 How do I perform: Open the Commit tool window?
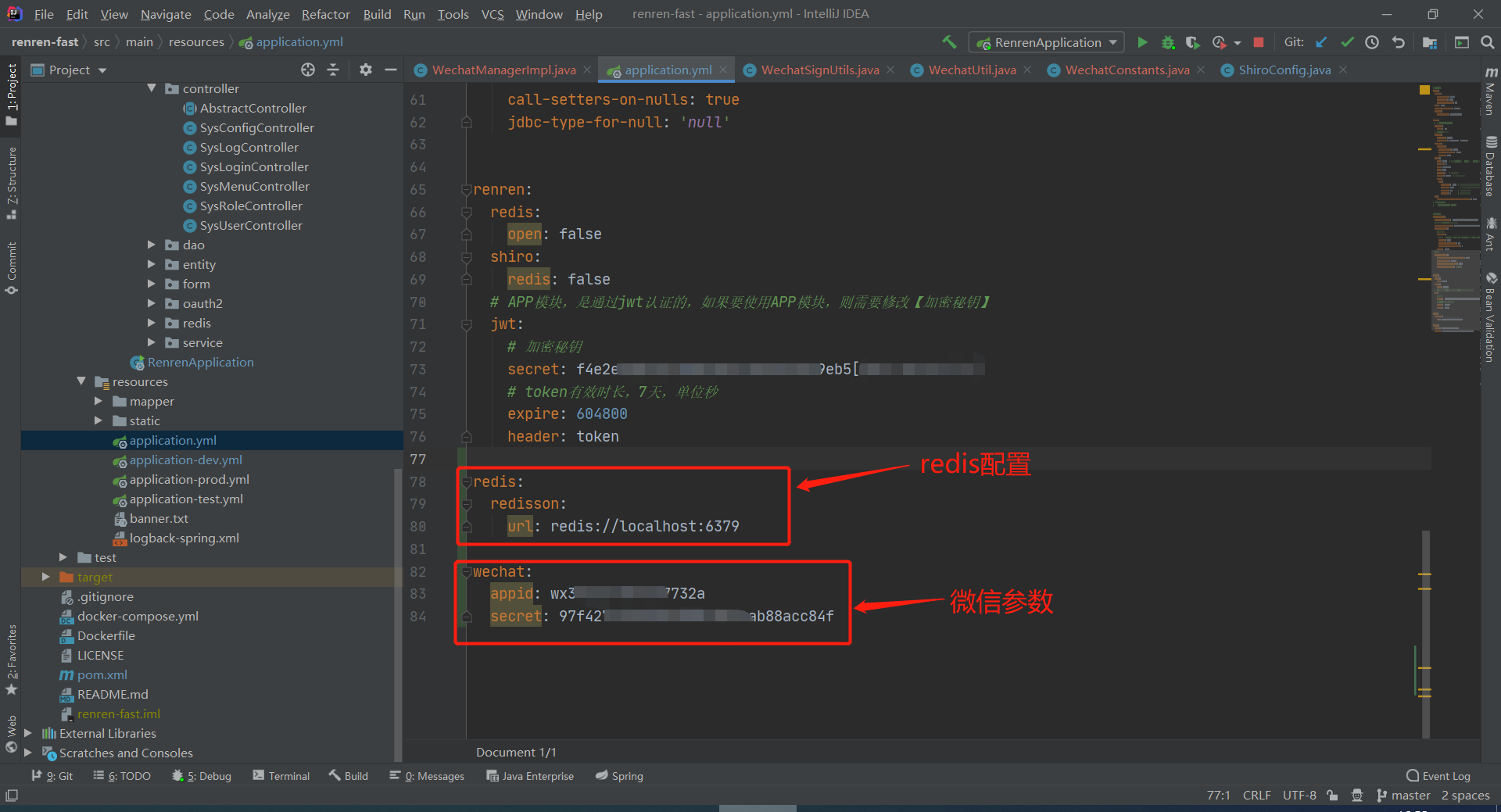[11, 268]
